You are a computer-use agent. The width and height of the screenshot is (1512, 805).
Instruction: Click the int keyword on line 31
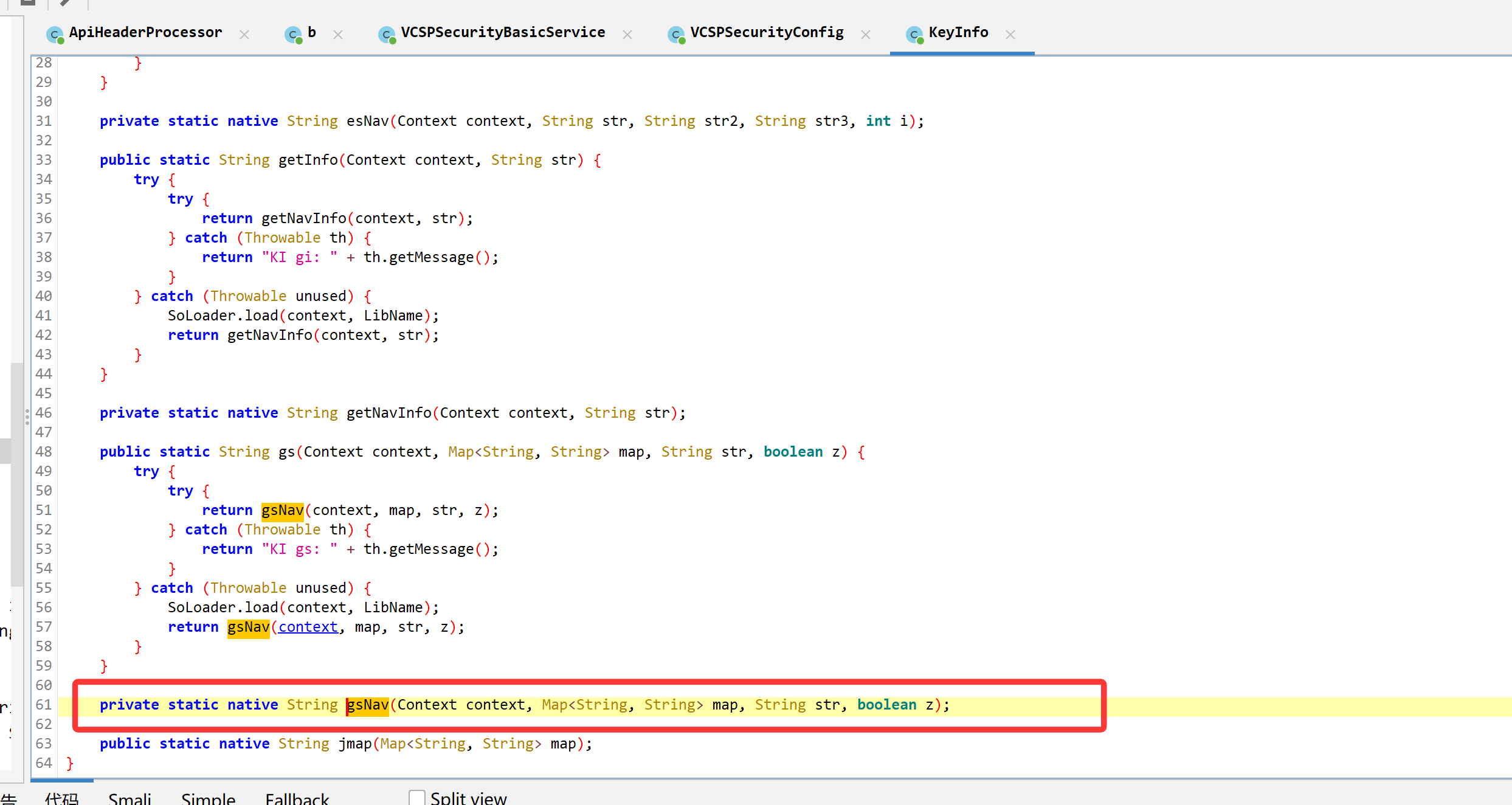pos(879,121)
